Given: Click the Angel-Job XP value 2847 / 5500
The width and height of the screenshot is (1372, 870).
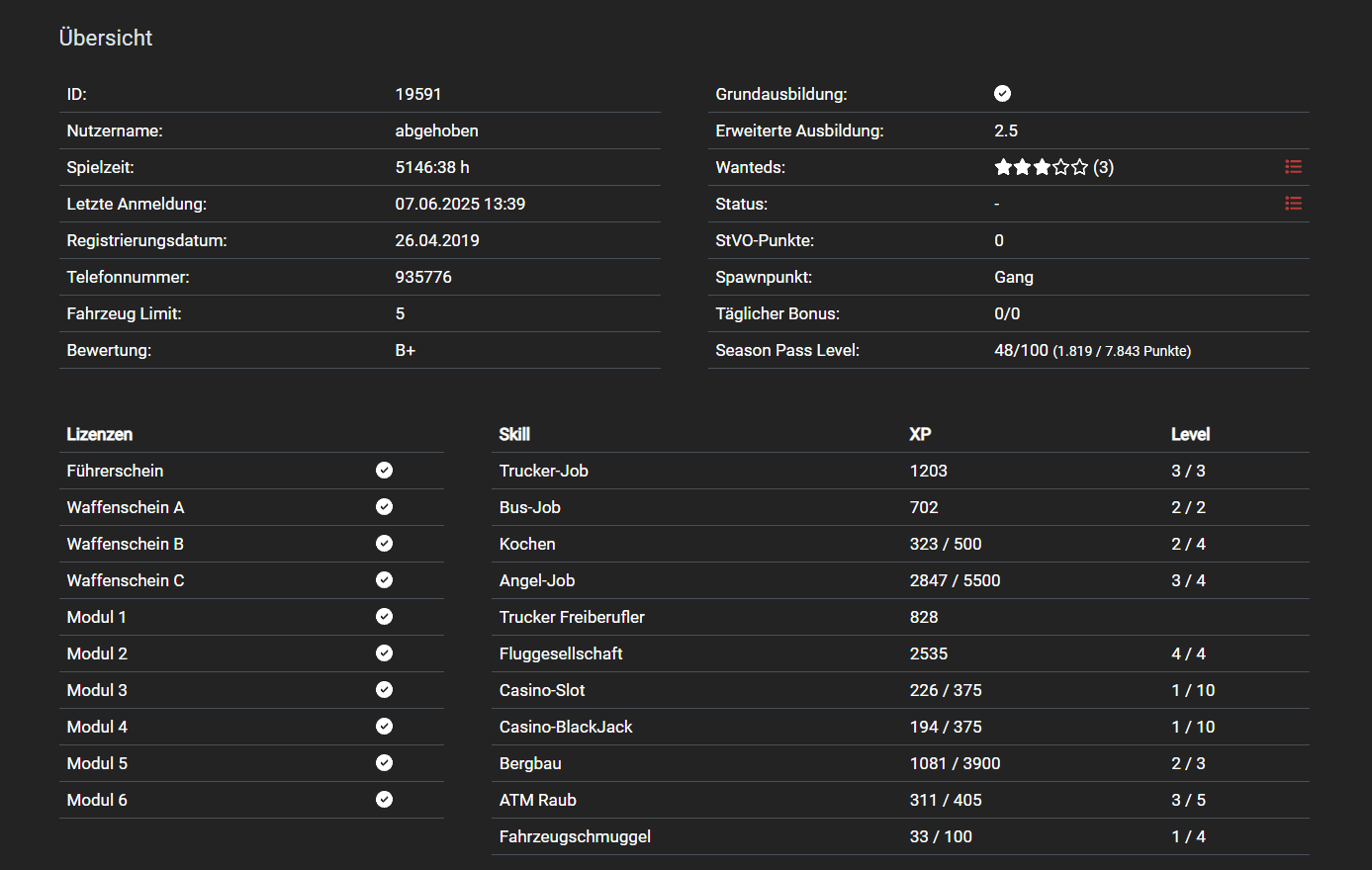Looking at the screenshot, I should point(956,580).
